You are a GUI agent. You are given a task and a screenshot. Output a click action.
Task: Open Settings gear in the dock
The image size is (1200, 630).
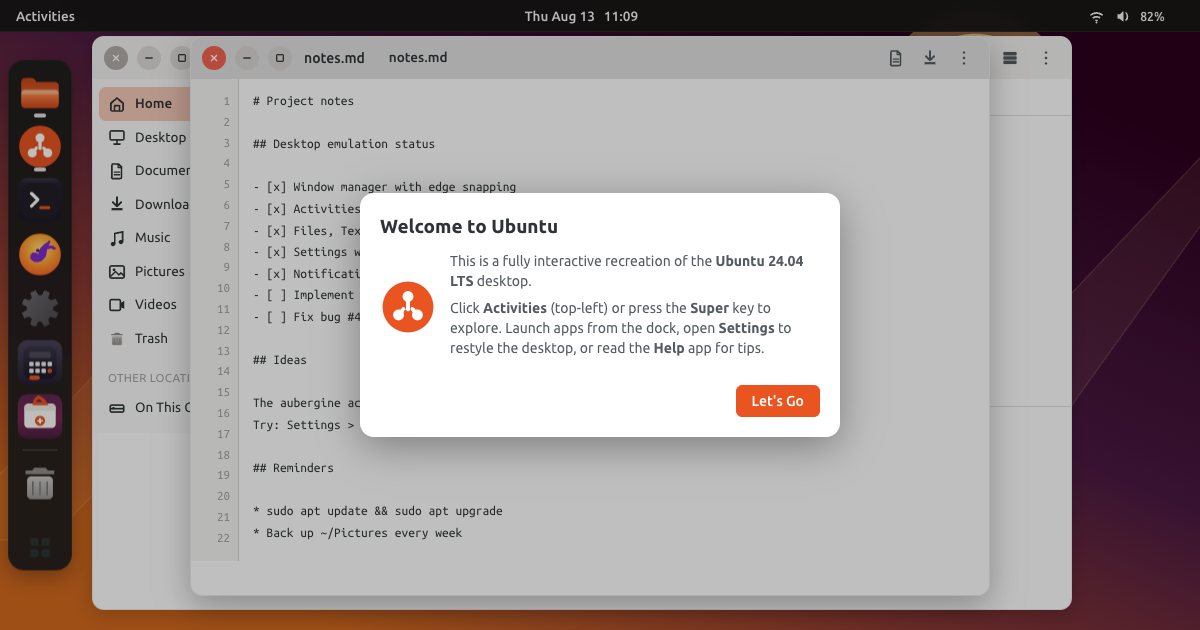pos(40,308)
